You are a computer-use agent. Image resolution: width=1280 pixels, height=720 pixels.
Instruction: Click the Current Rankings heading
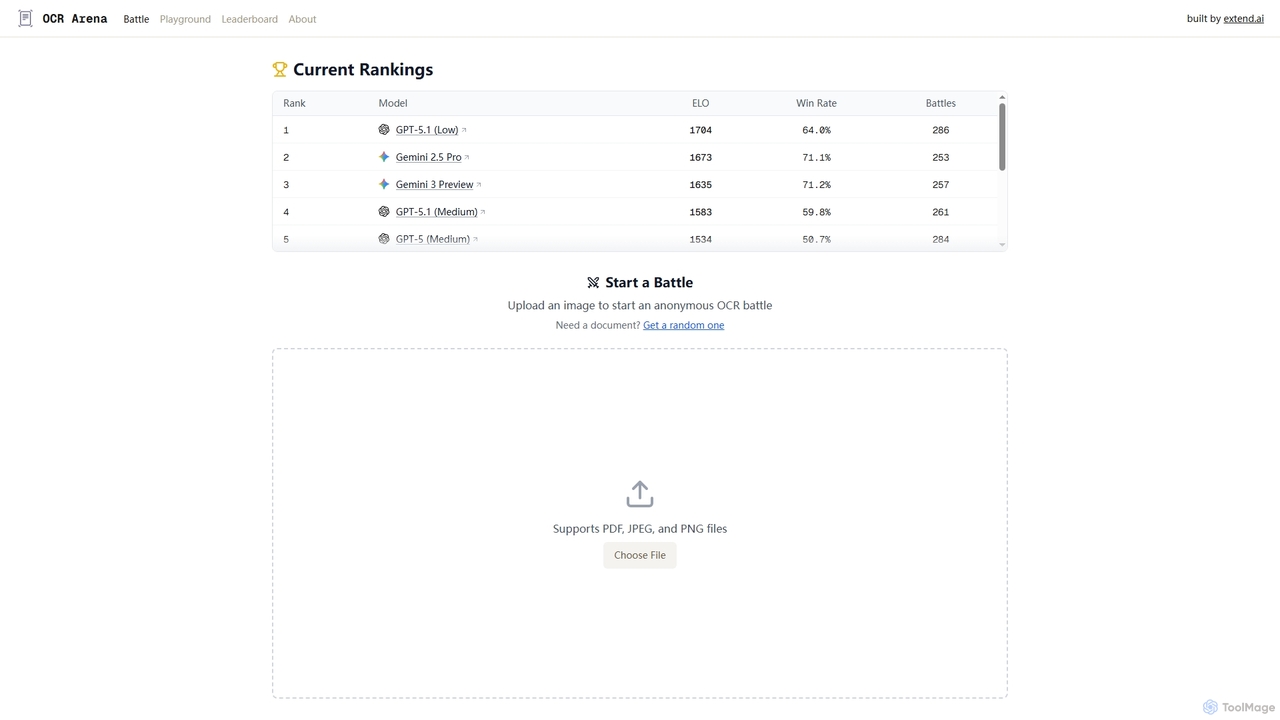(x=363, y=69)
